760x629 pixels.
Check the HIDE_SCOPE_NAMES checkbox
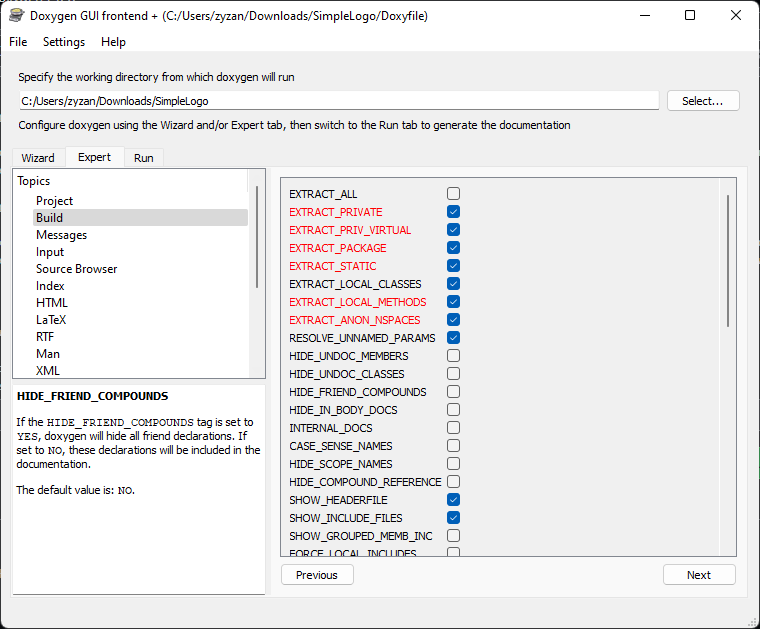tap(454, 464)
